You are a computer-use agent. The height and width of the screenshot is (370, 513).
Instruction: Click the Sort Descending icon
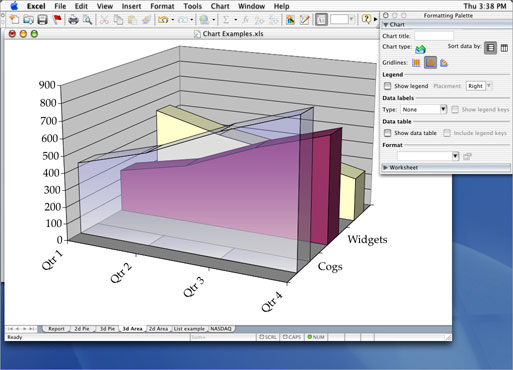click(x=273, y=20)
